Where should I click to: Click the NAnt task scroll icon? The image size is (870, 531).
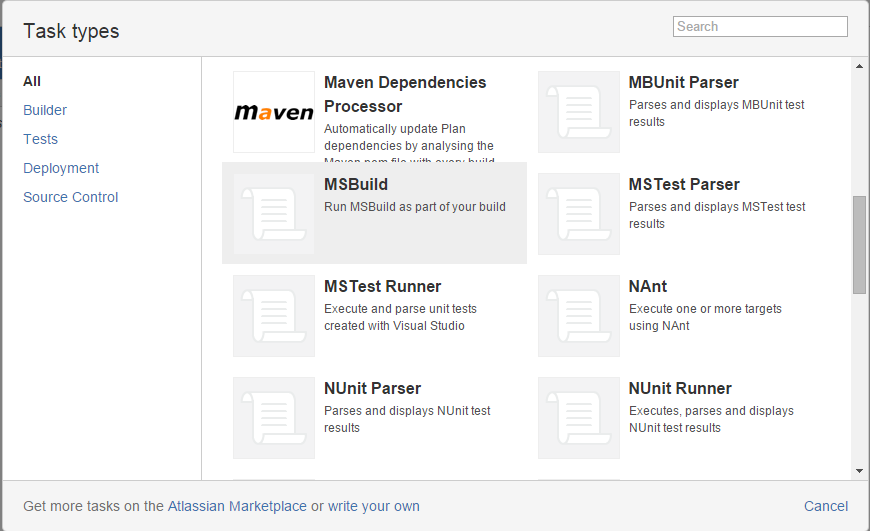(x=579, y=316)
